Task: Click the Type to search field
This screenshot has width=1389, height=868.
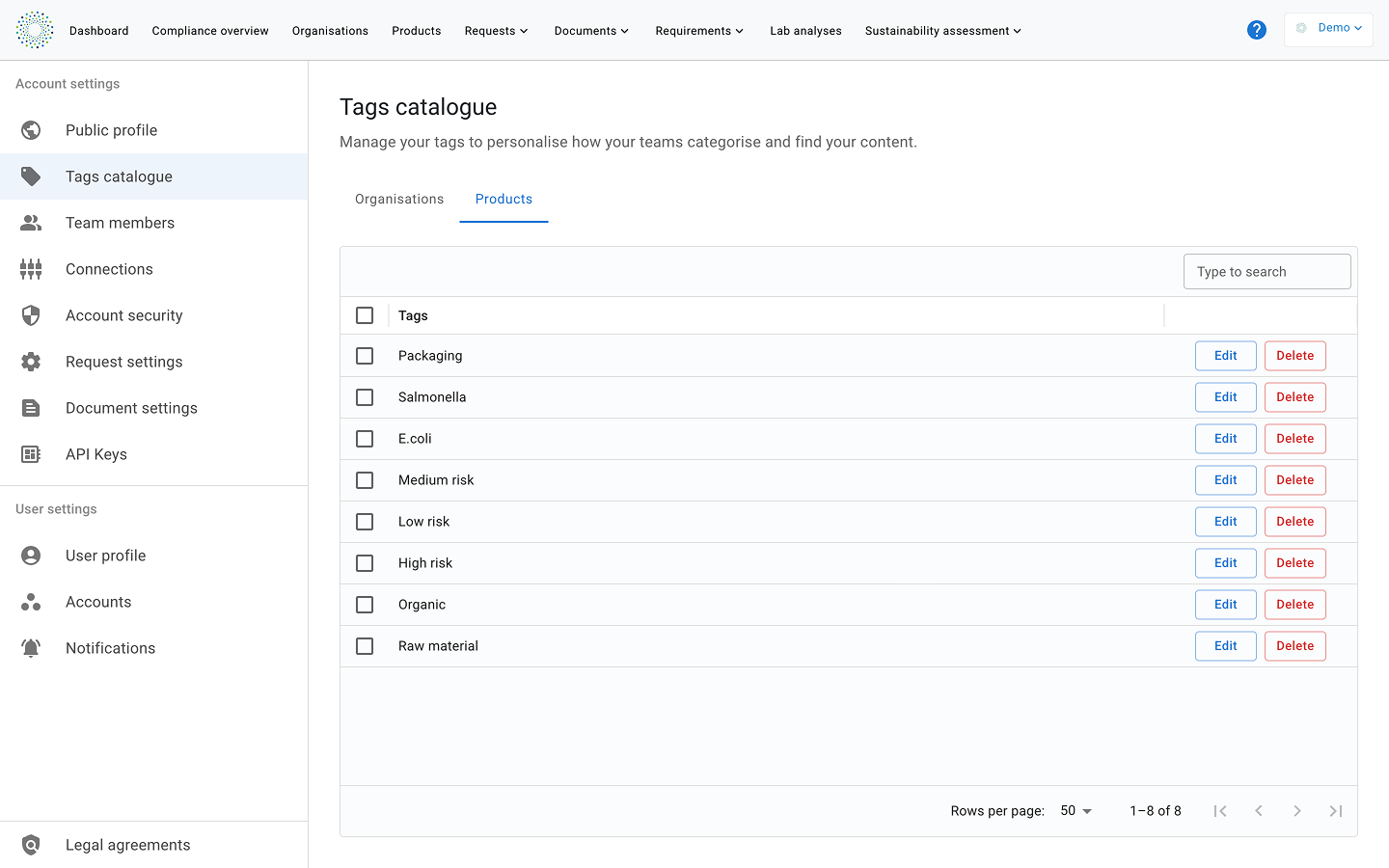Action: 1267,272
